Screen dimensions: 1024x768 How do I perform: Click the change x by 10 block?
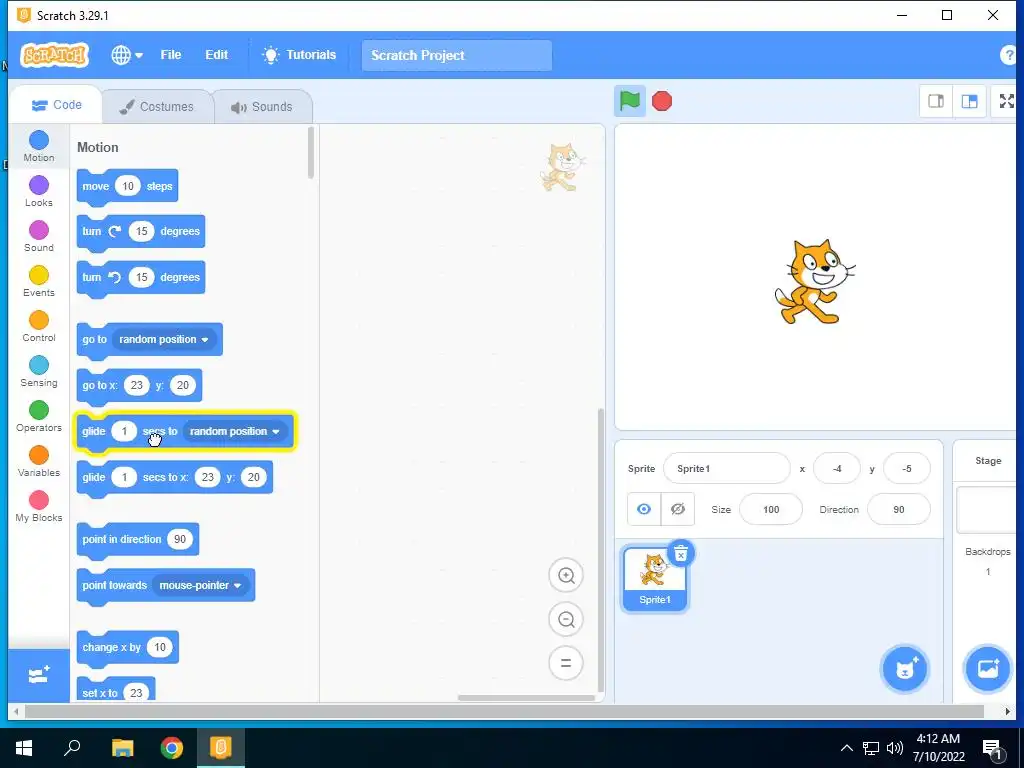[x=127, y=648]
